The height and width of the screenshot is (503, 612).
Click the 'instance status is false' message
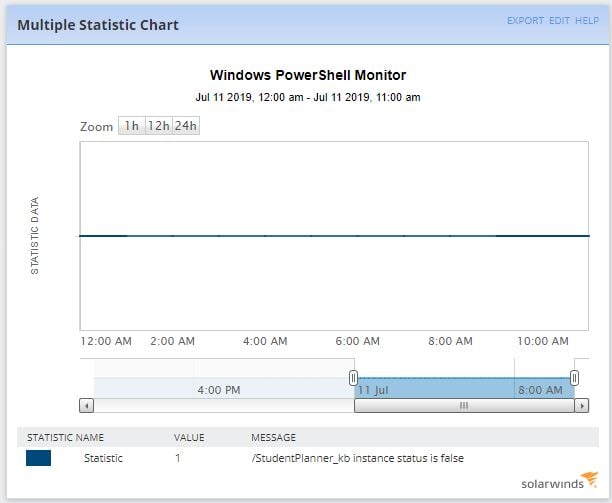(x=358, y=458)
